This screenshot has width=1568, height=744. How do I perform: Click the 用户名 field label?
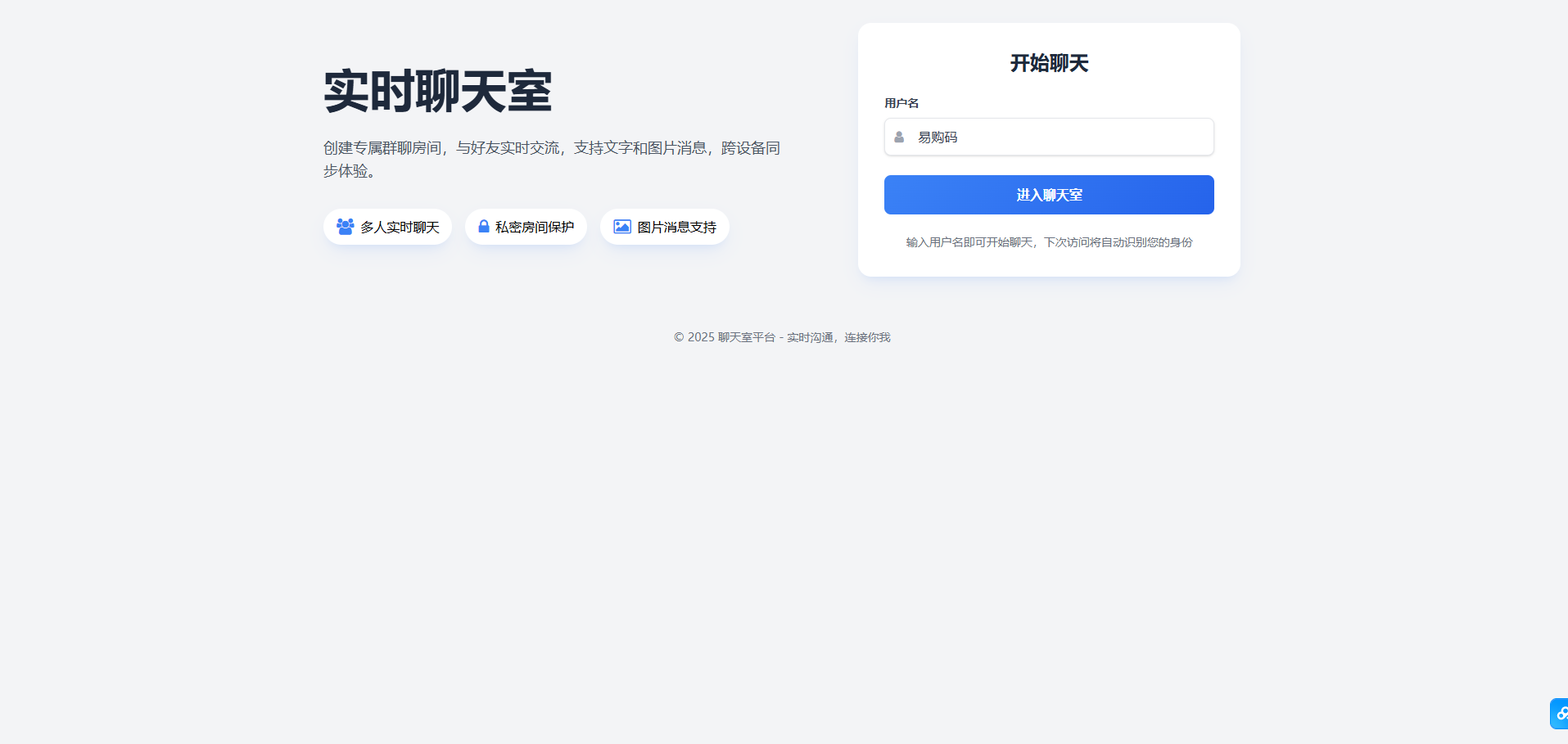click(x=901, y=103)
